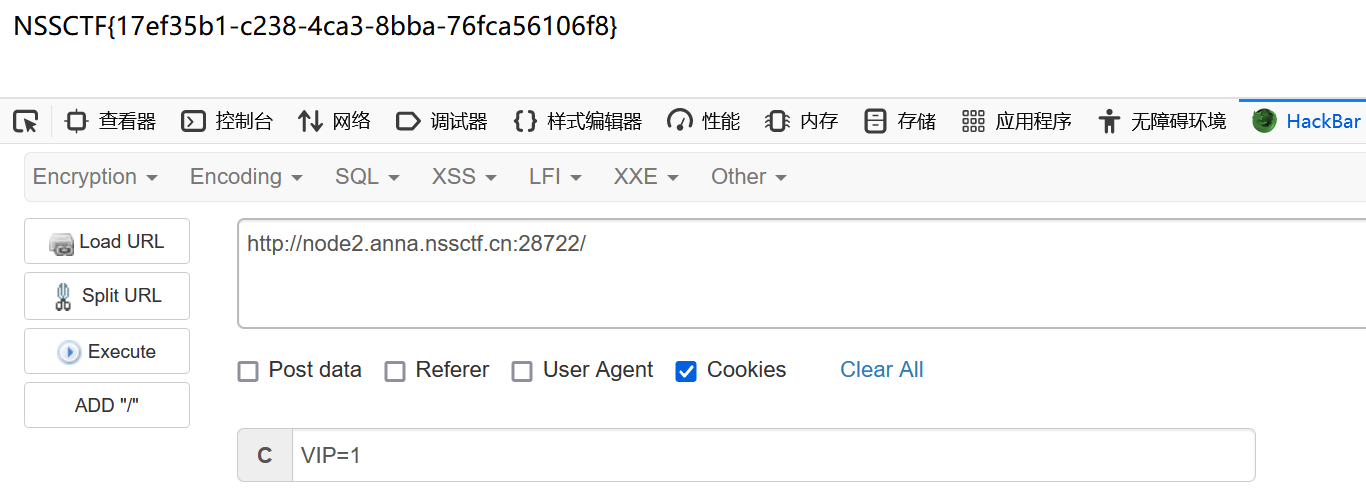Screen dimensions: 1366x493
Task: Expand the Encryption dropdown menu
Action: pyautogui.click(x=95, y=177)
